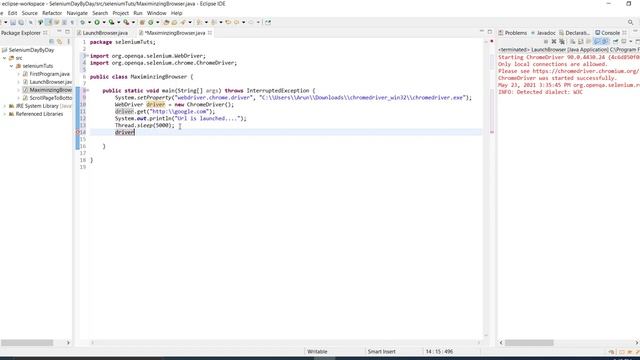This screenshot has width=640, height=360.
Task: Close the MaximinzingBrowser.java editor tab
Action: point(210,33)
